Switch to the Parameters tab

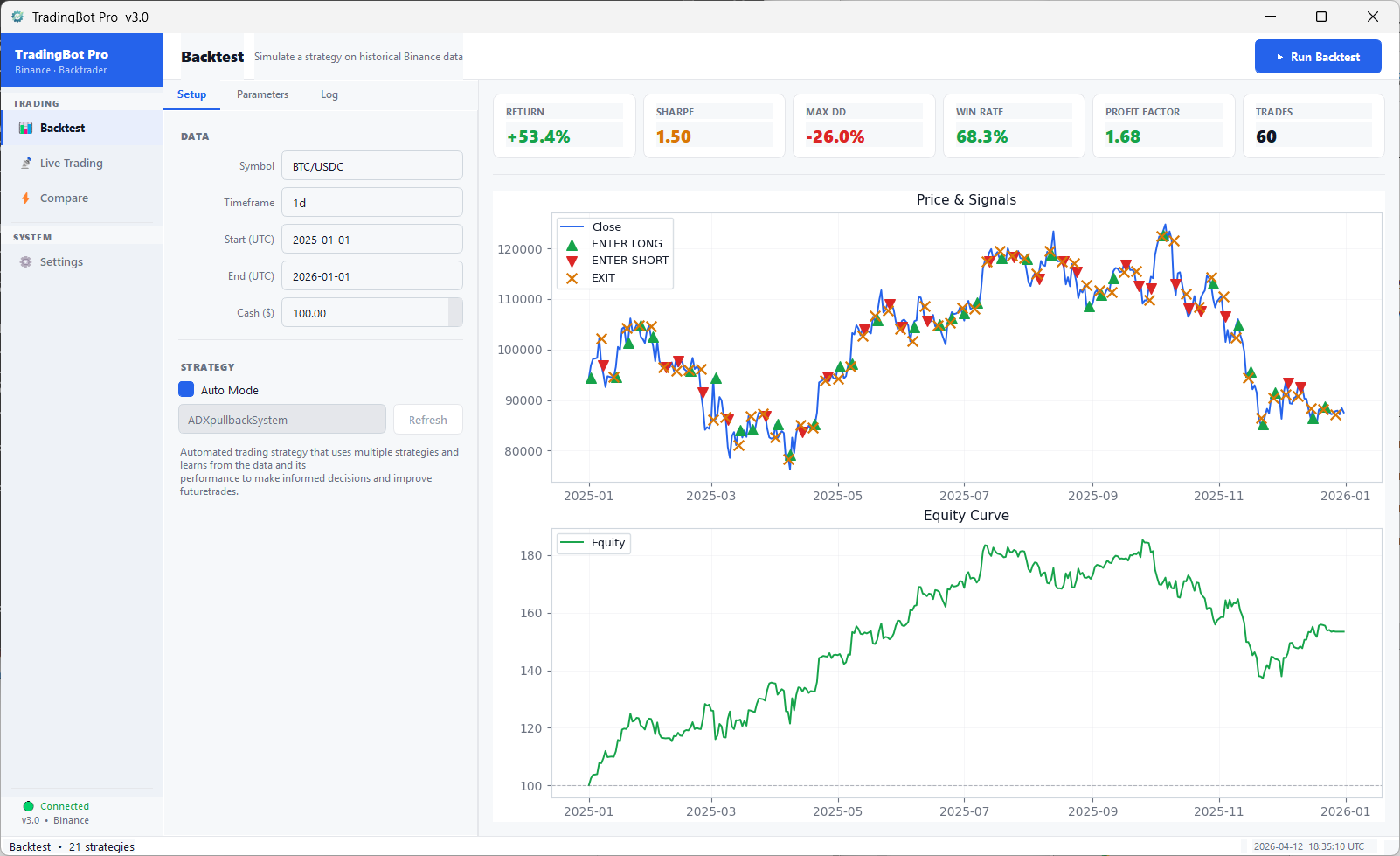(262, 94)
